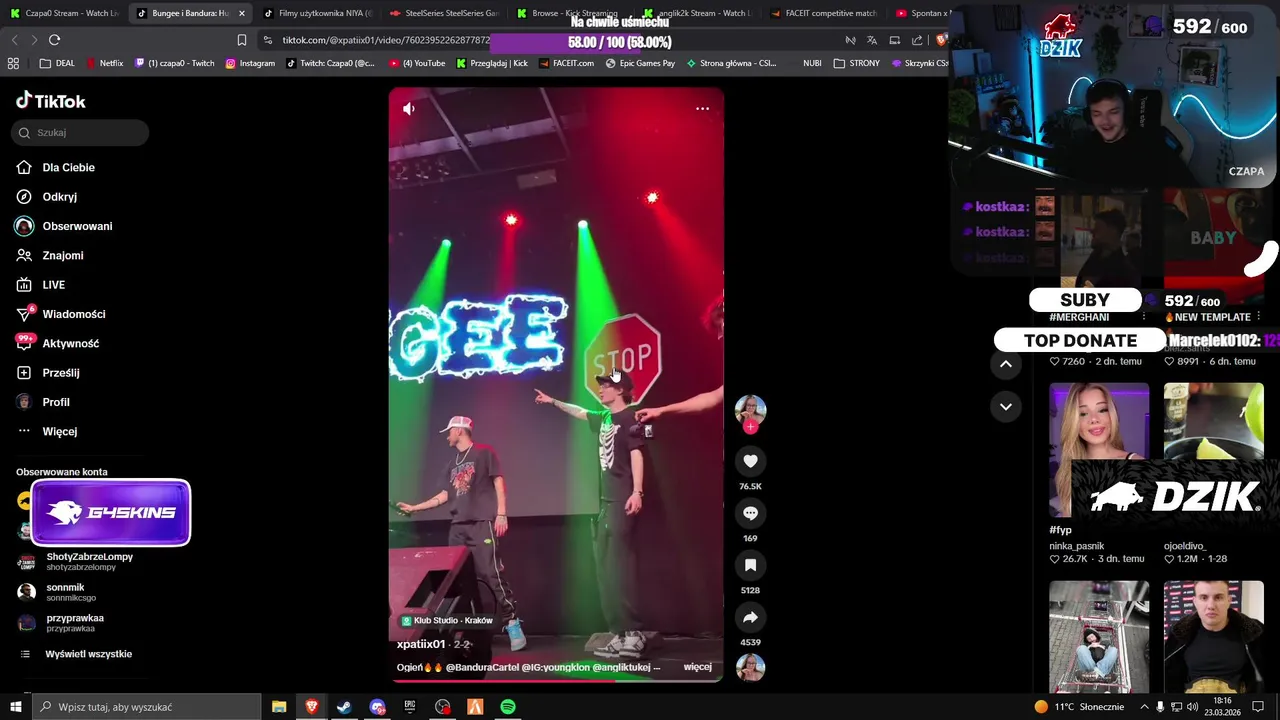Click the sonnmik followed account
The height and width of the screenshot is (720, 1280).
(x=70, y=592)
